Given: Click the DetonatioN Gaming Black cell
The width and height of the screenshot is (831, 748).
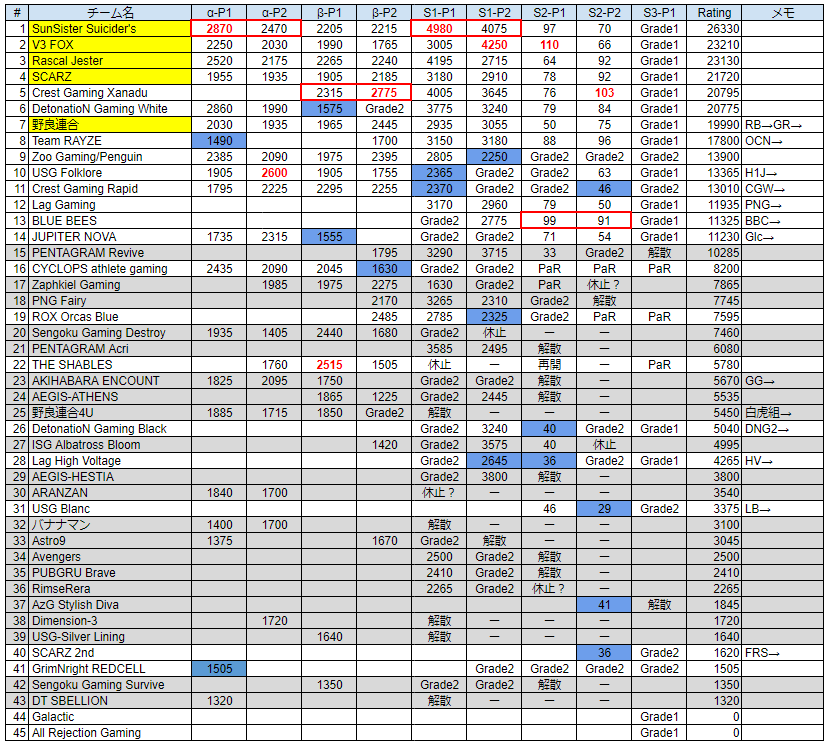Looking at the screenshot, I should [x=110, y=428].
